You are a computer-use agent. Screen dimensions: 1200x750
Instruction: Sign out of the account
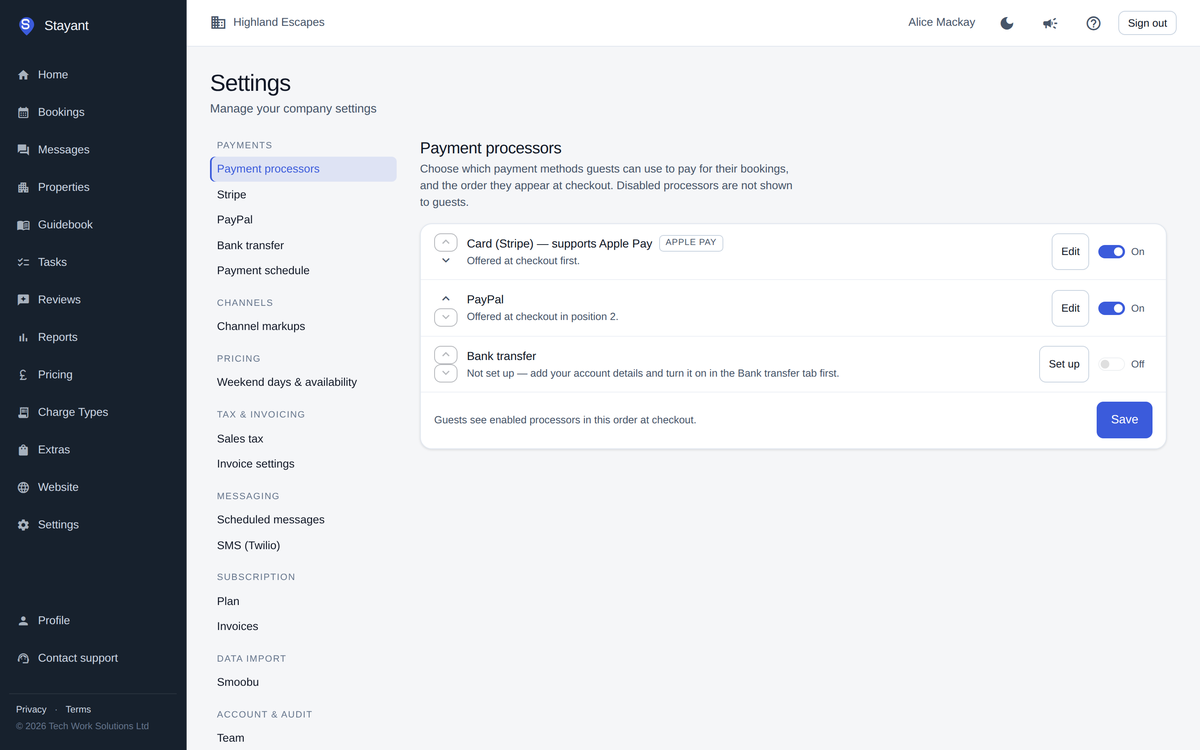click(1147, 23)
